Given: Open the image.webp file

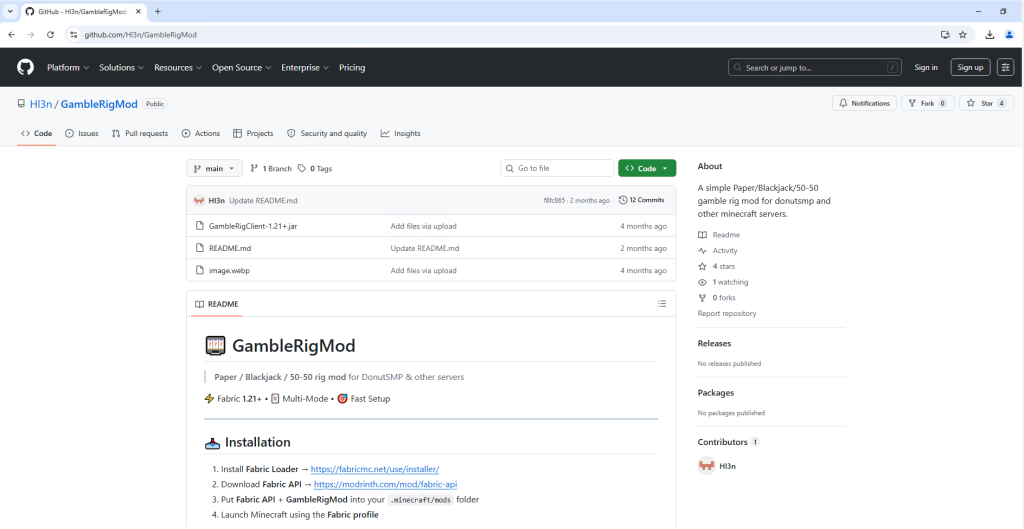Looking at the screenshot, I should point(229,270).
